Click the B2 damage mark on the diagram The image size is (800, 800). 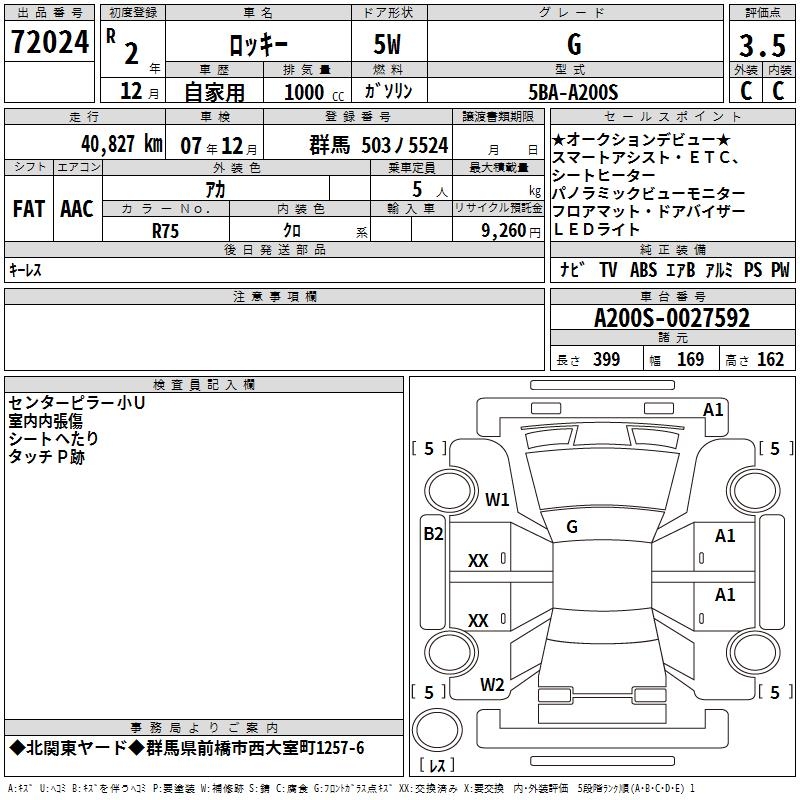432,534
